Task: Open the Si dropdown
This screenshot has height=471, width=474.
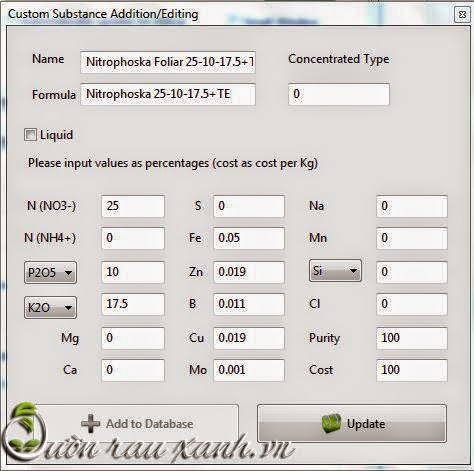Action: pos(335,271)
